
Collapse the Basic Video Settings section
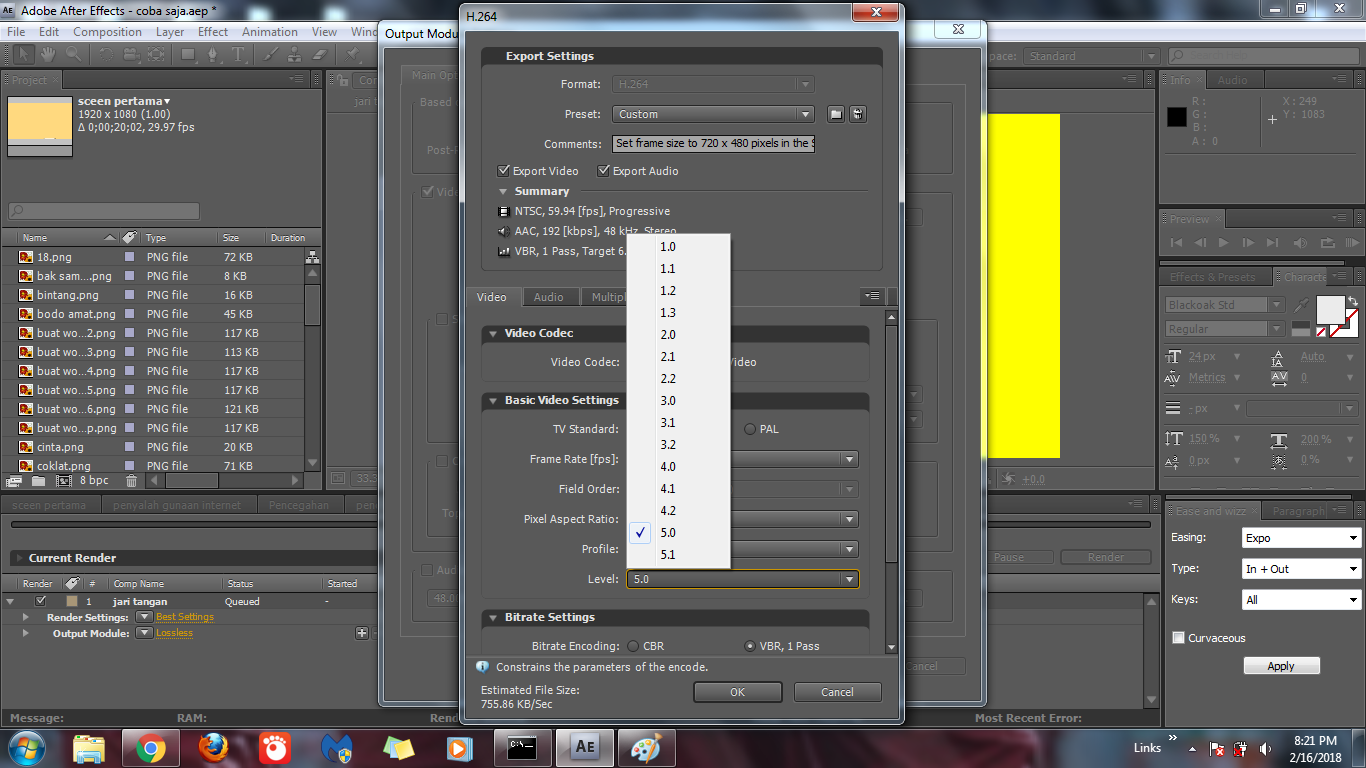click(x=493, y=400)
